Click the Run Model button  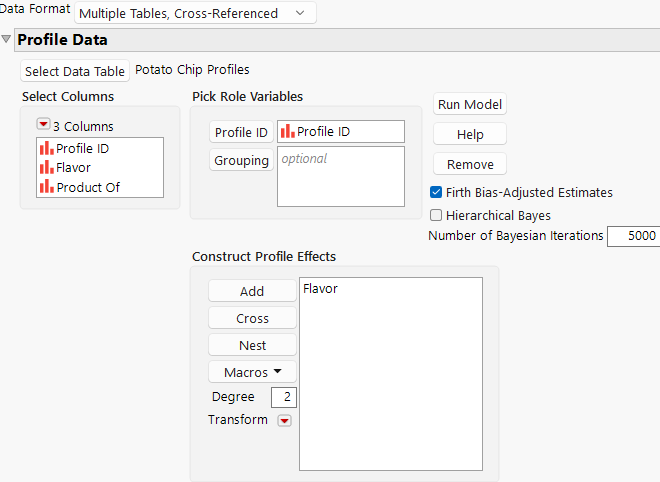pyautogui.click(x=470, y=104)
